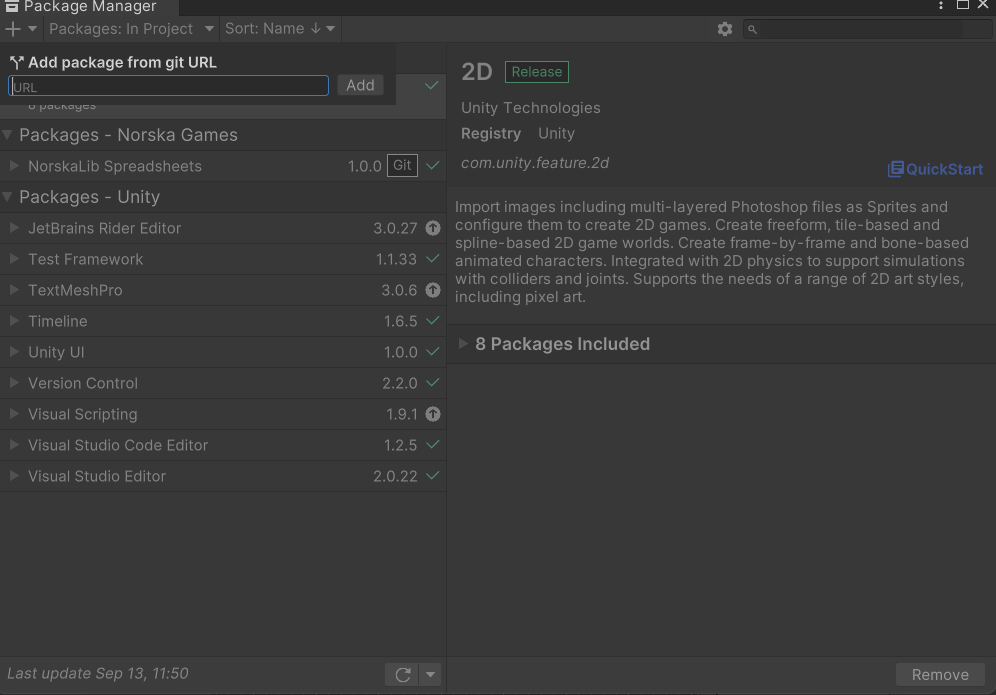Expand the JetBrains Rider Editor row

tap(14, 227)
